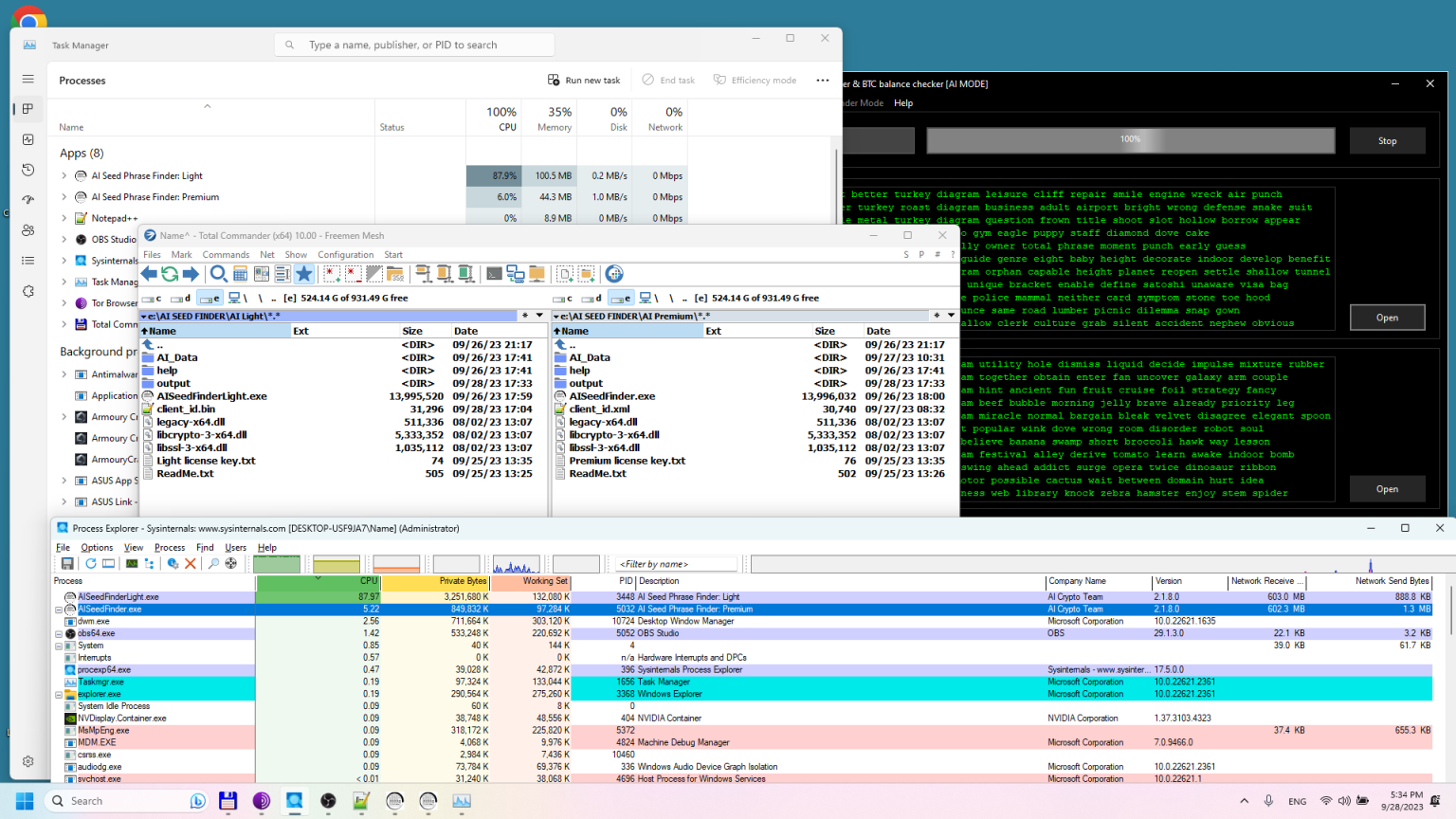This screenshot has width=1456, height=819.
Task: Click the upper Open button in AI Seed Finder
Action: pyautogui.click(x=1388, y=317)
